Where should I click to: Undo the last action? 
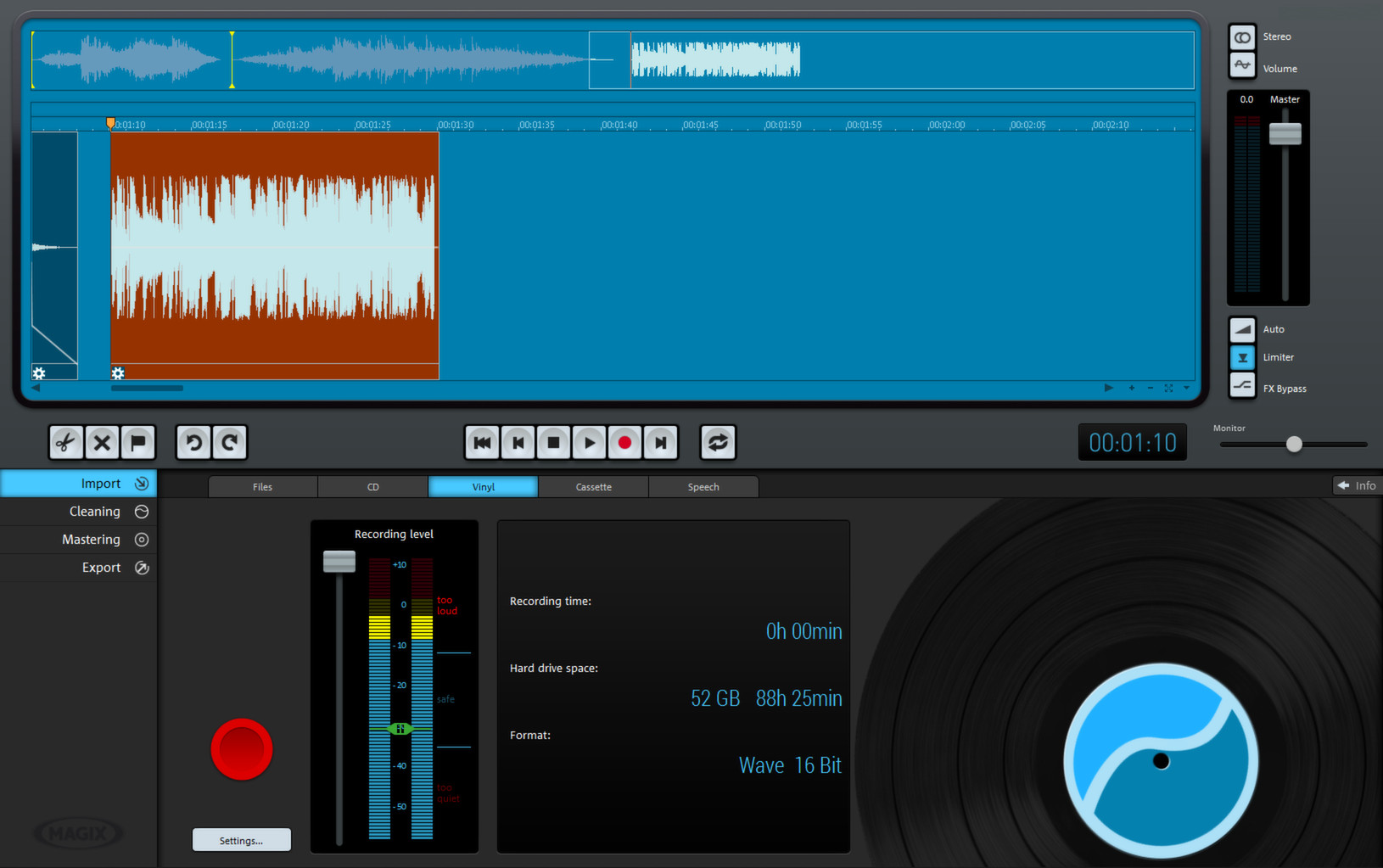click(x=193, y=442)
